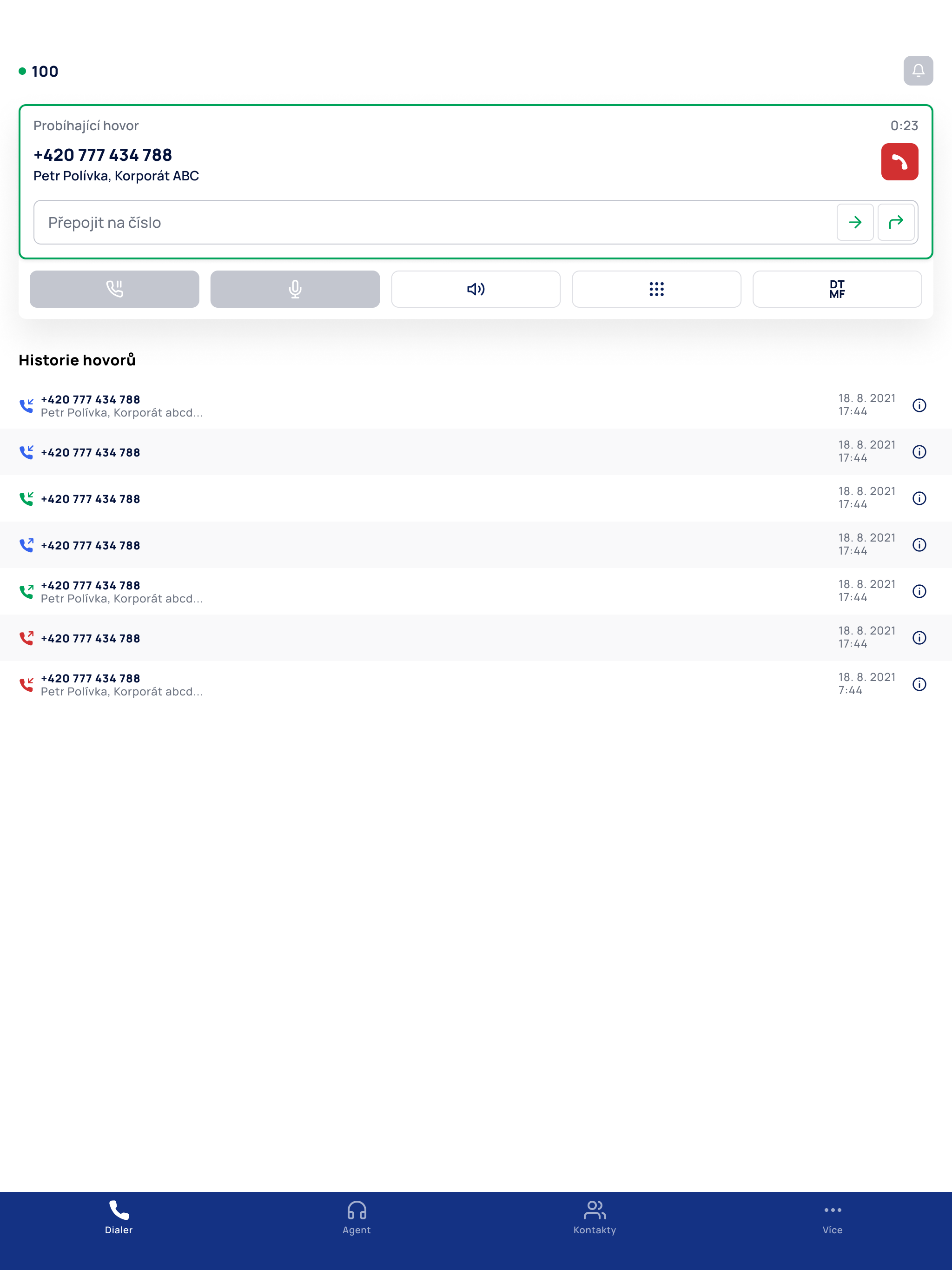This screenshot has width=952, height=1270.
Task: Show info for the 7:44 call
Action: [x=919, y=684]
